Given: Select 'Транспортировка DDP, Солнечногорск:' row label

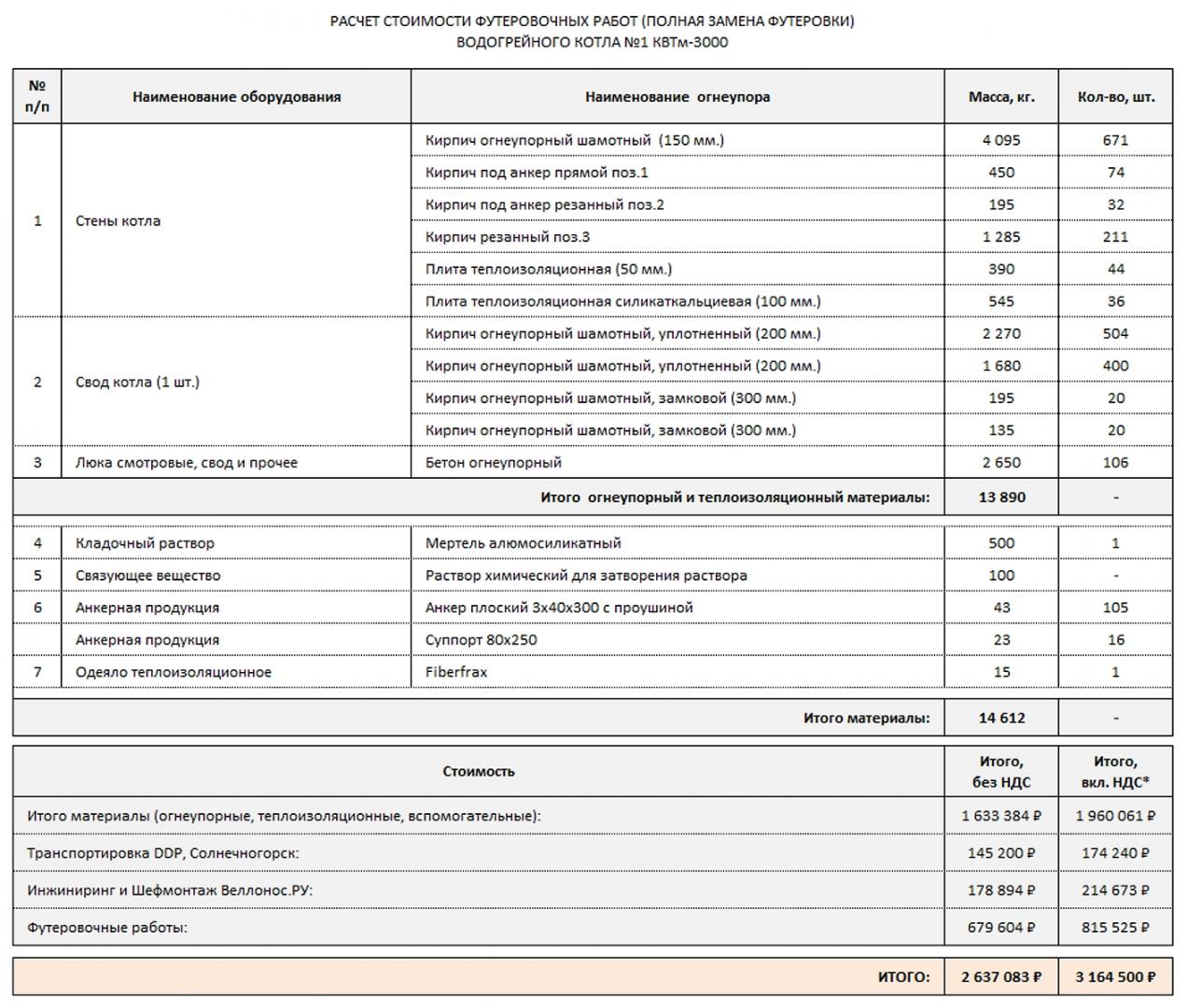Looking at the screenshot, I should (162, 853).
